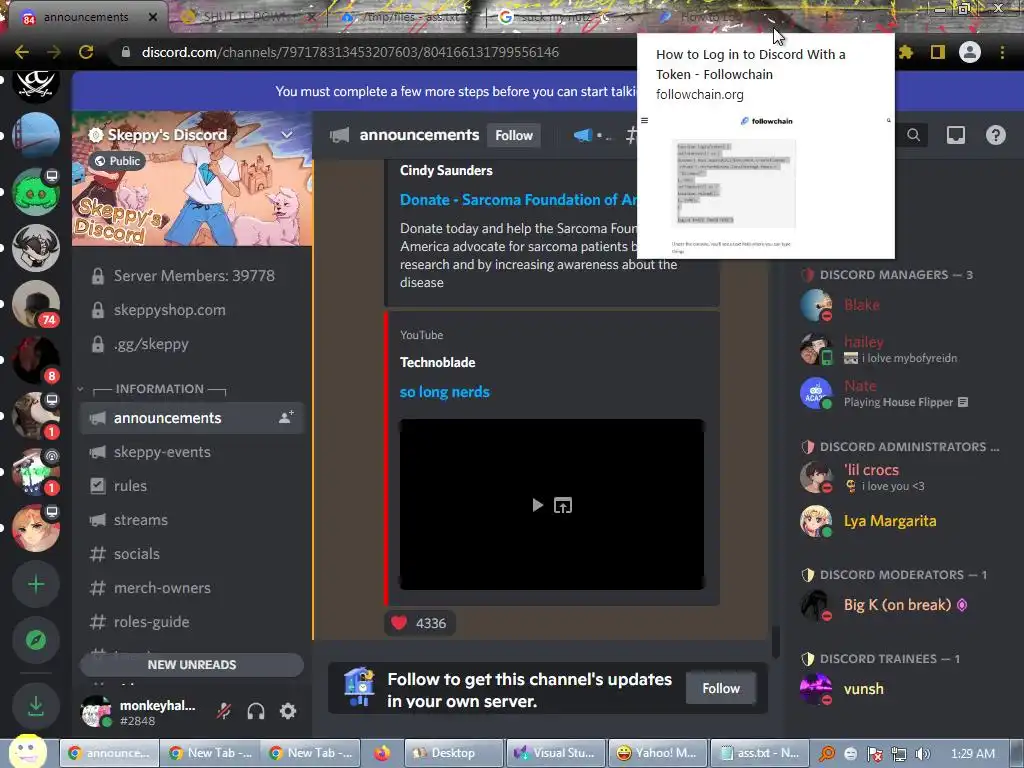This screenshot has width=1024, height=768.
Task: Play the embedded YouTube video
Action: [537, 505]
